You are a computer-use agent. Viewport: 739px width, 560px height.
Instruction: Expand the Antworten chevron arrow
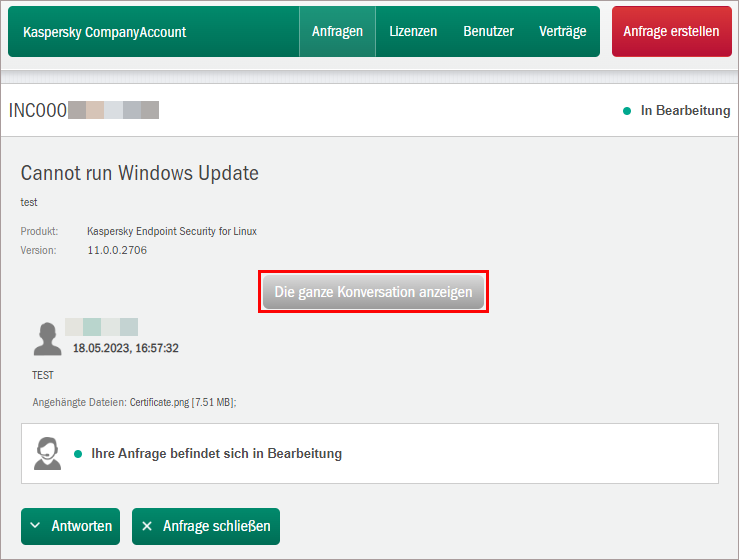(x=36, y=526)
